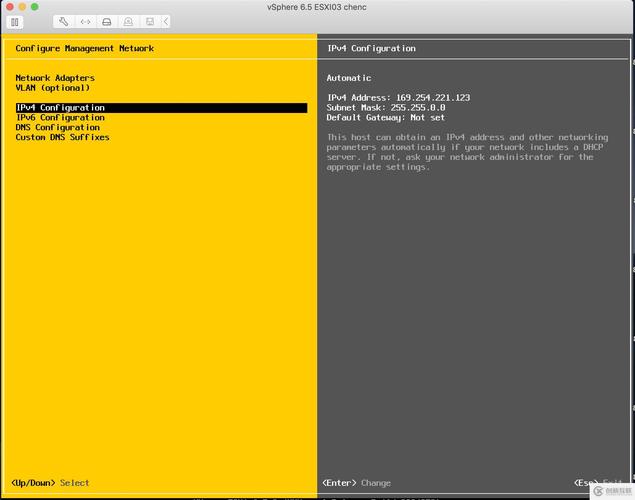The width and height of the screenshot is (635, 500).
Task: Click the <Enter> Change hint
Action: pyautogui.click(x=356, y=483)
